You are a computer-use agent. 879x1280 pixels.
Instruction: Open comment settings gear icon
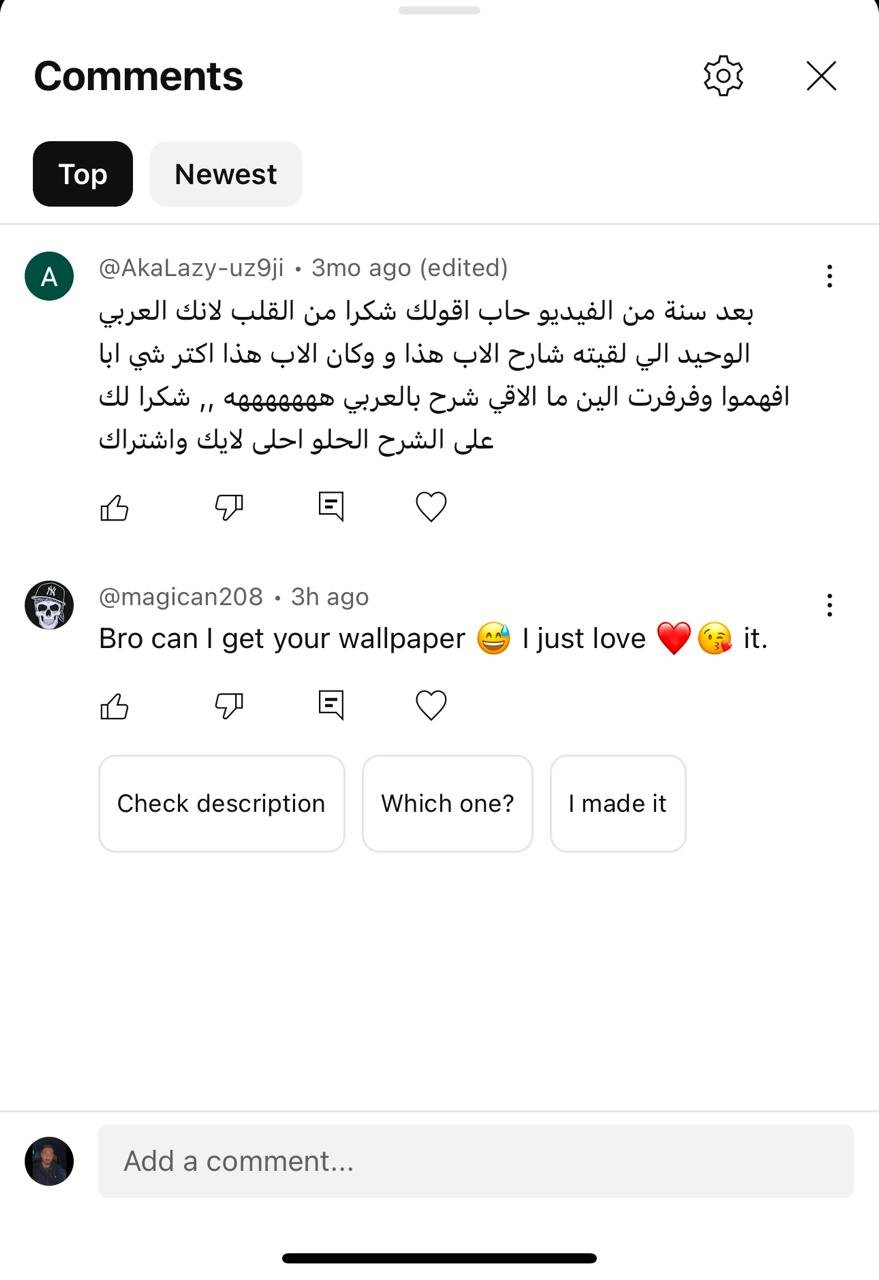(x=723, y=76)
